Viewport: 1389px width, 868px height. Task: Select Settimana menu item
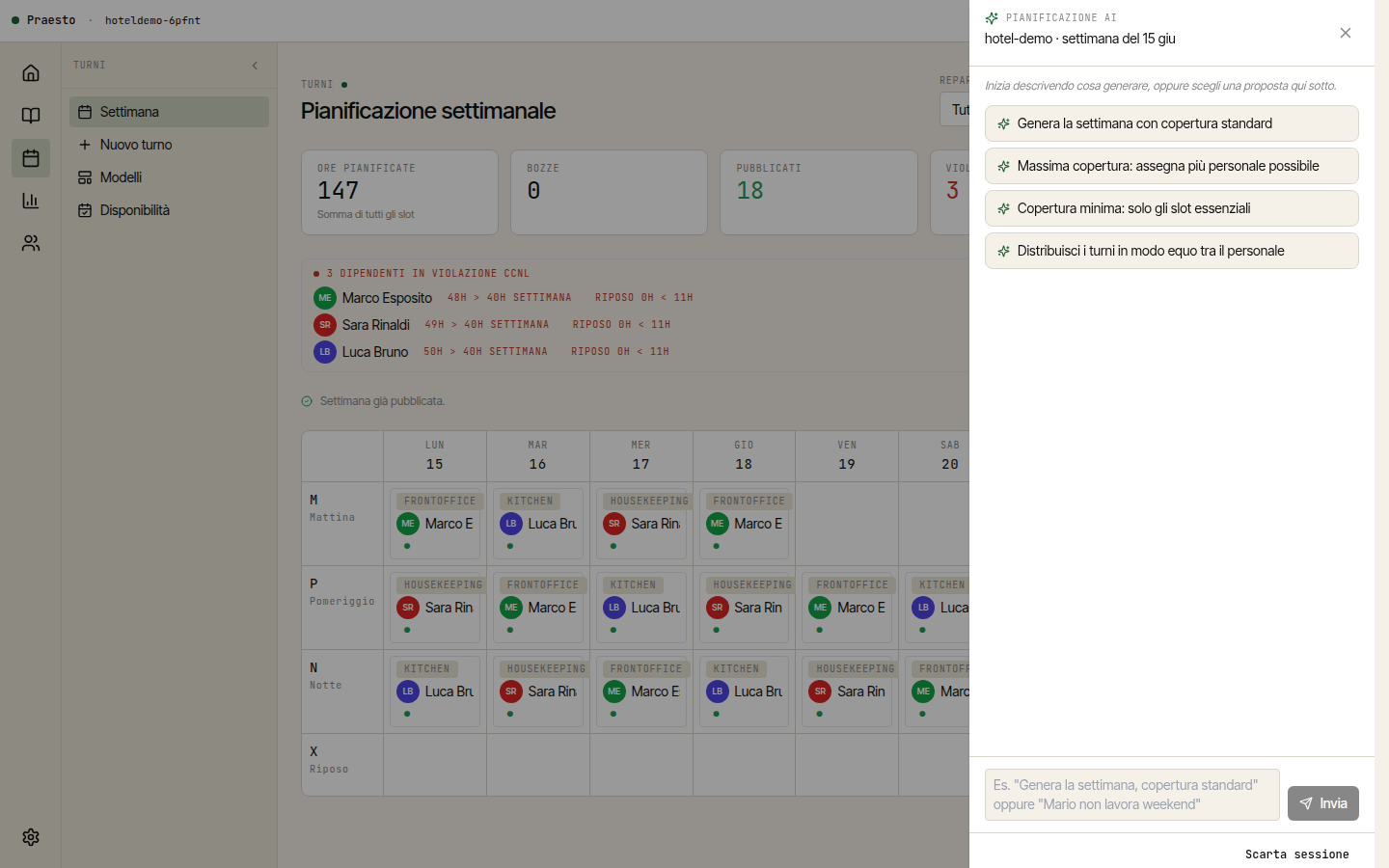169,112
